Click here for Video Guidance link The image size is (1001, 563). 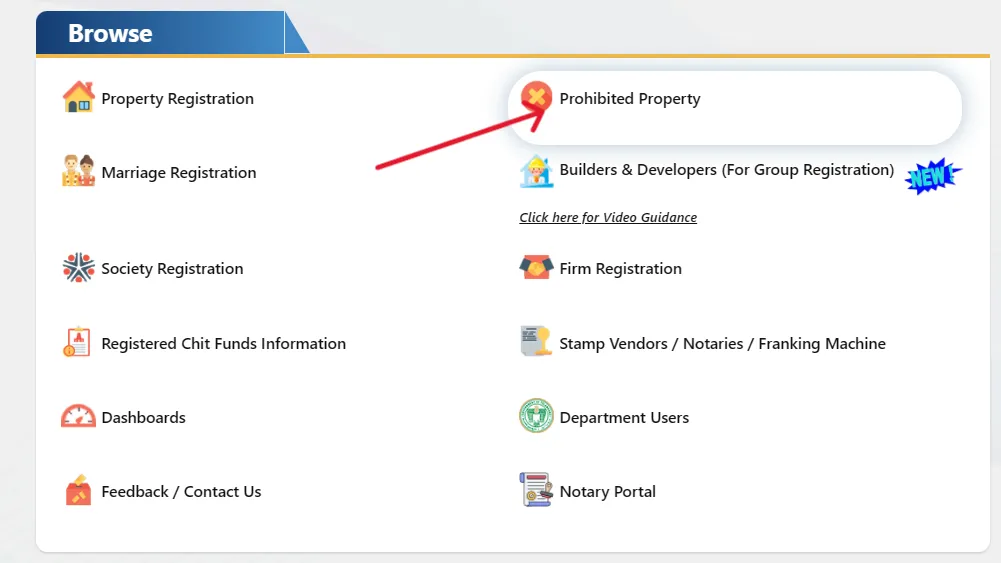click(x=608, y=218)
